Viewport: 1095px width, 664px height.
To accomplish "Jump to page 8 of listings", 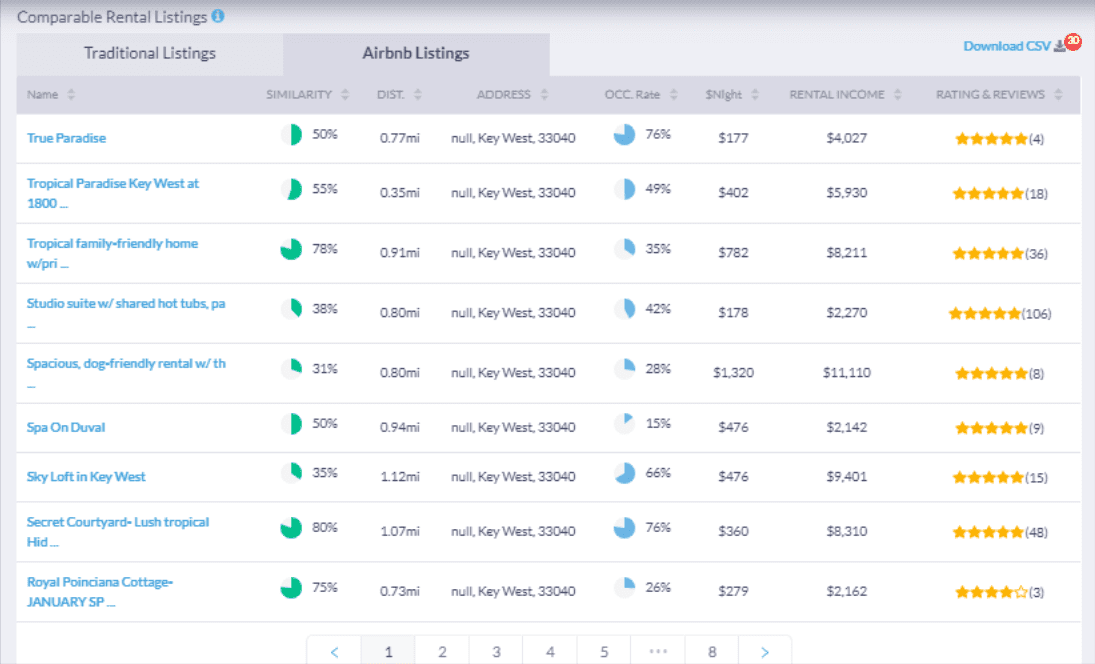I will [x=712, y=651].
